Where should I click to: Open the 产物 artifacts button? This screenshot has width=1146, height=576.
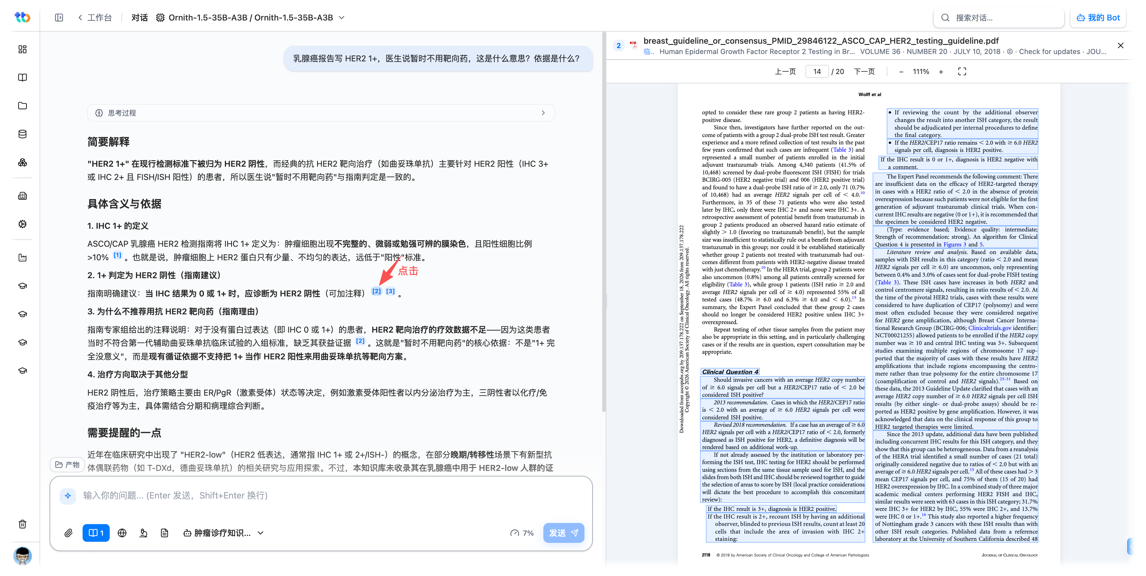pyautogui.click(x=67, y=465)
